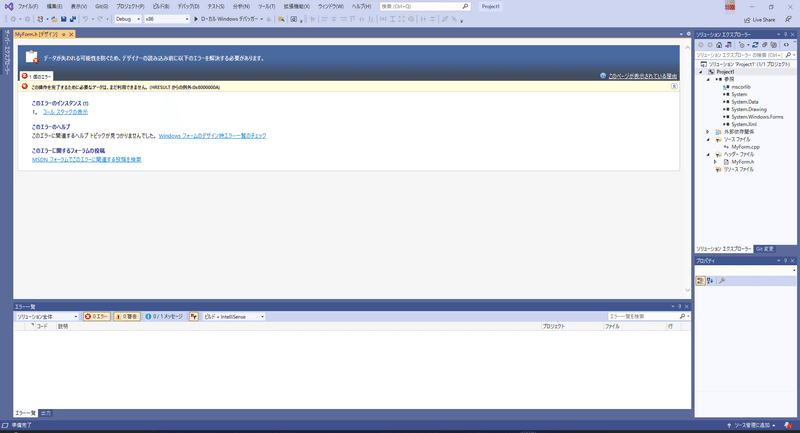Click the Categorized icon in Properties panel
The width and height of the screenshot is (800, 433).
click(701, 281)
